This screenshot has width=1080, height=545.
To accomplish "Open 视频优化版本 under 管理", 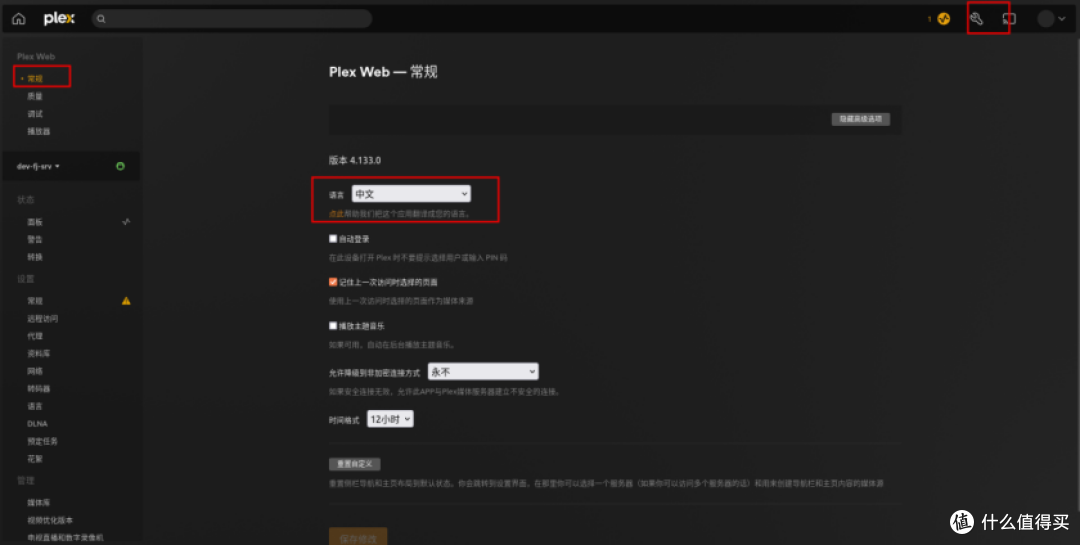I will [50, 520].
